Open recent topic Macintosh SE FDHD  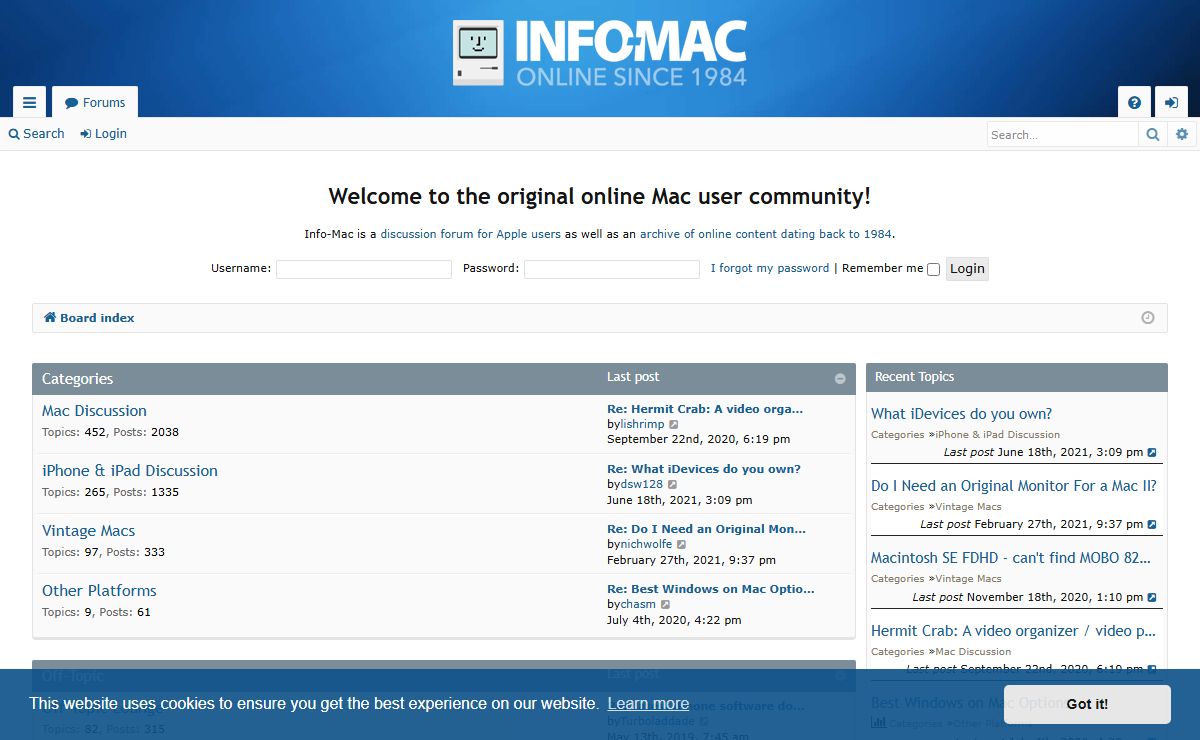(x=1011, y=558)
